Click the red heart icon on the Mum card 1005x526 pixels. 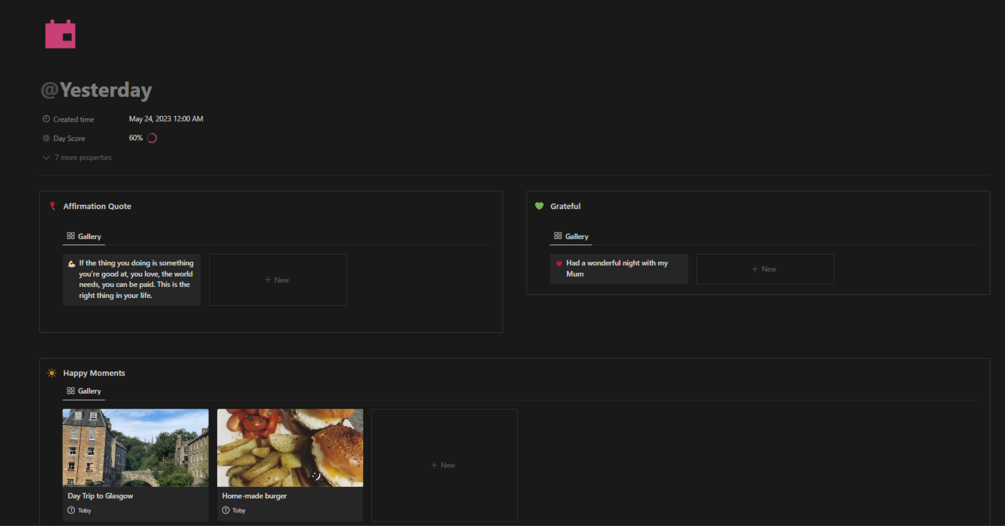pos(559,263)
